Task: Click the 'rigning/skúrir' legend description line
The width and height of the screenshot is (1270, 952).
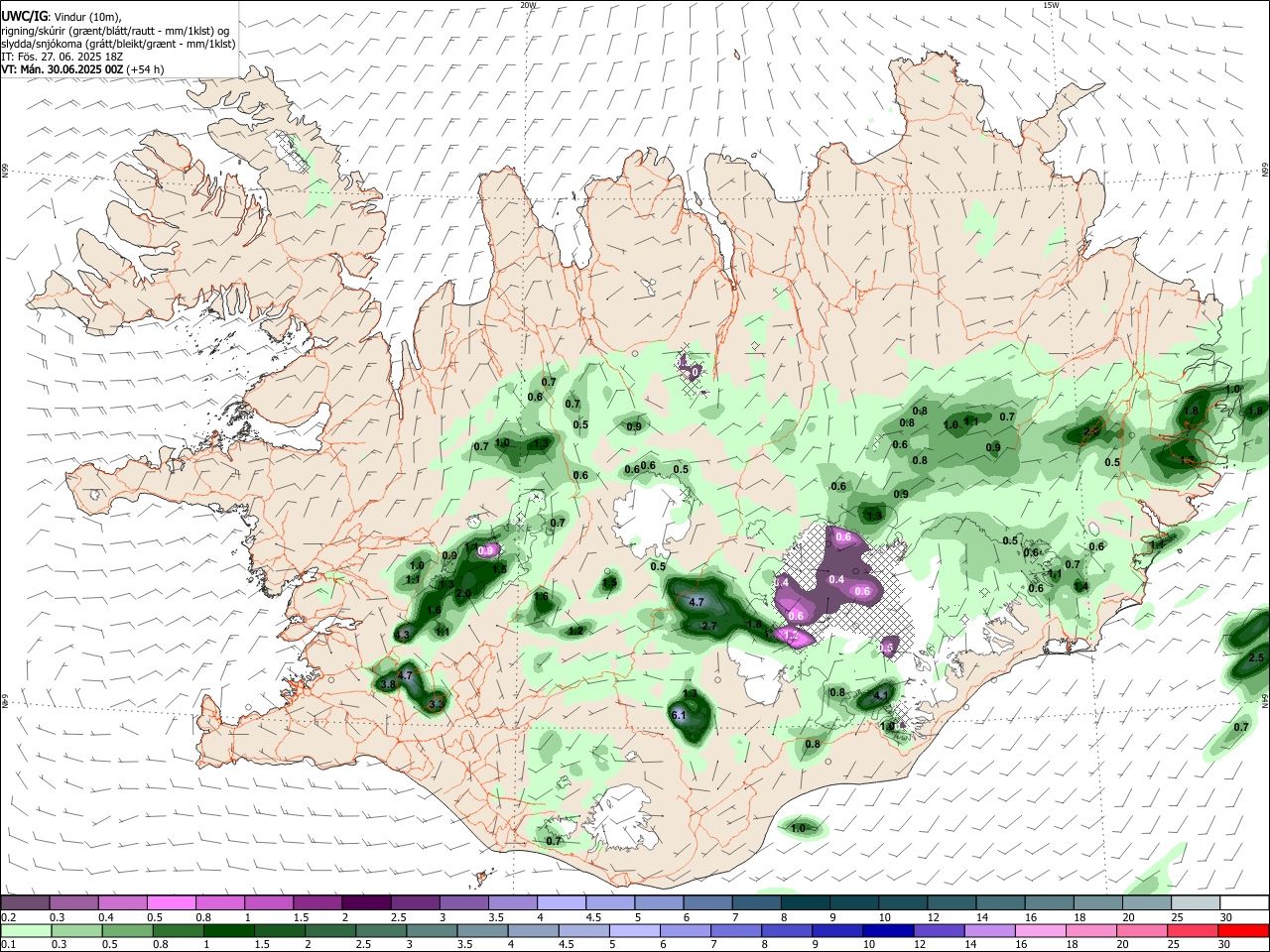Action: tap(115, 31)
